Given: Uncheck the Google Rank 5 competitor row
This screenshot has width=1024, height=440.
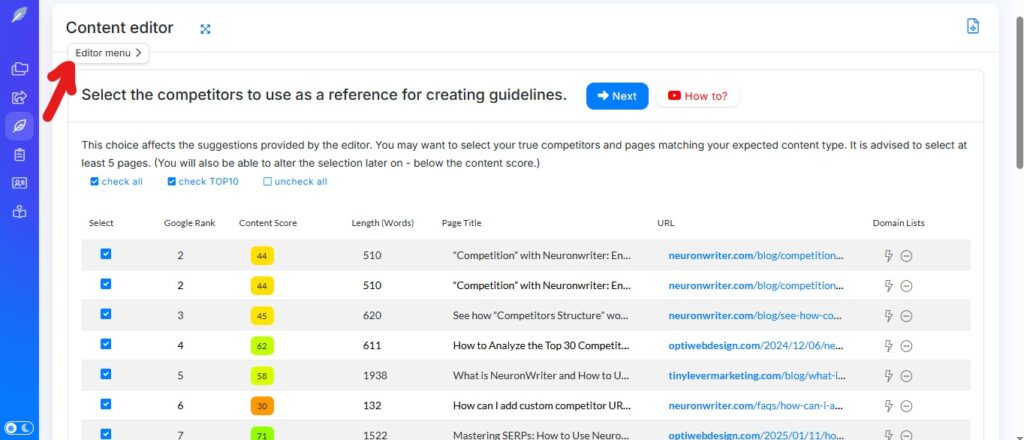Looking at the screenshot, I should pos(106,374).
